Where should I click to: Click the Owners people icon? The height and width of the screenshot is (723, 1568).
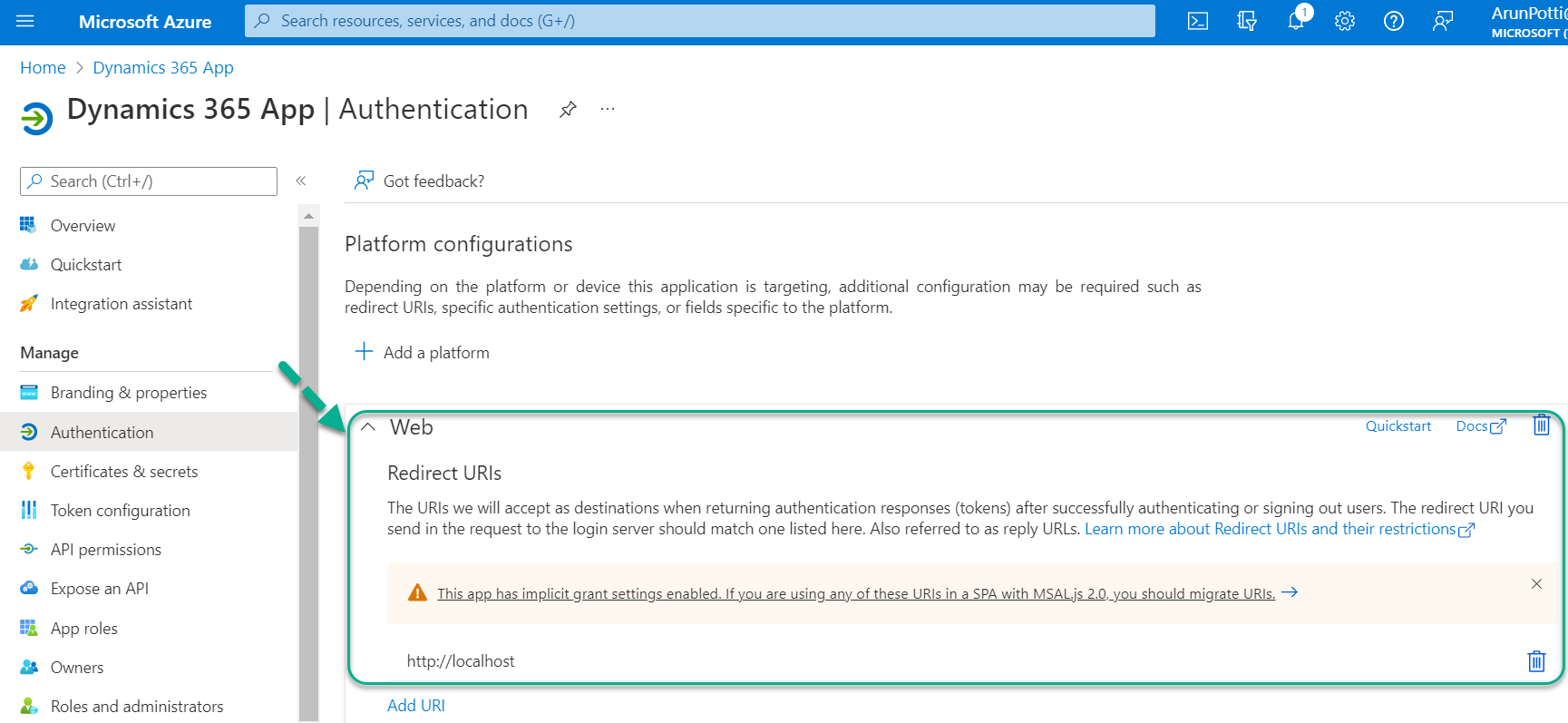[x=29, y=667]
